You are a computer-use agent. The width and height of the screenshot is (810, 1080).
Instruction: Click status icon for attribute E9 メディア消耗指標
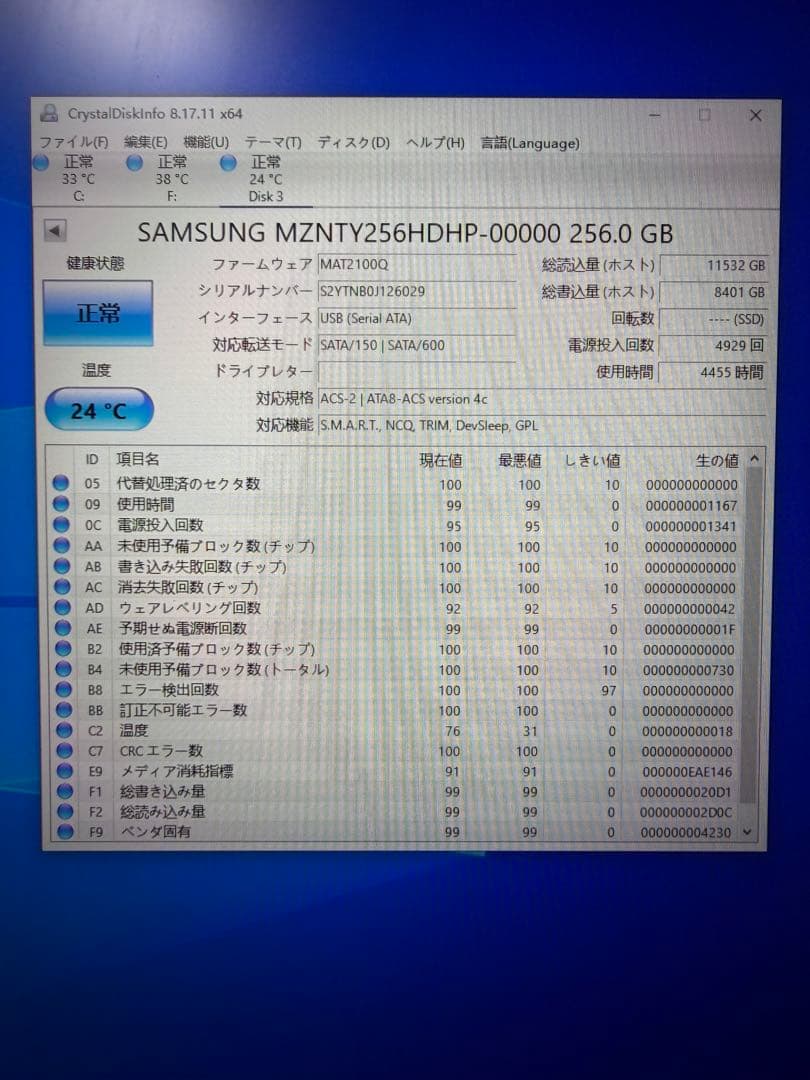click(x=65, y=771)
